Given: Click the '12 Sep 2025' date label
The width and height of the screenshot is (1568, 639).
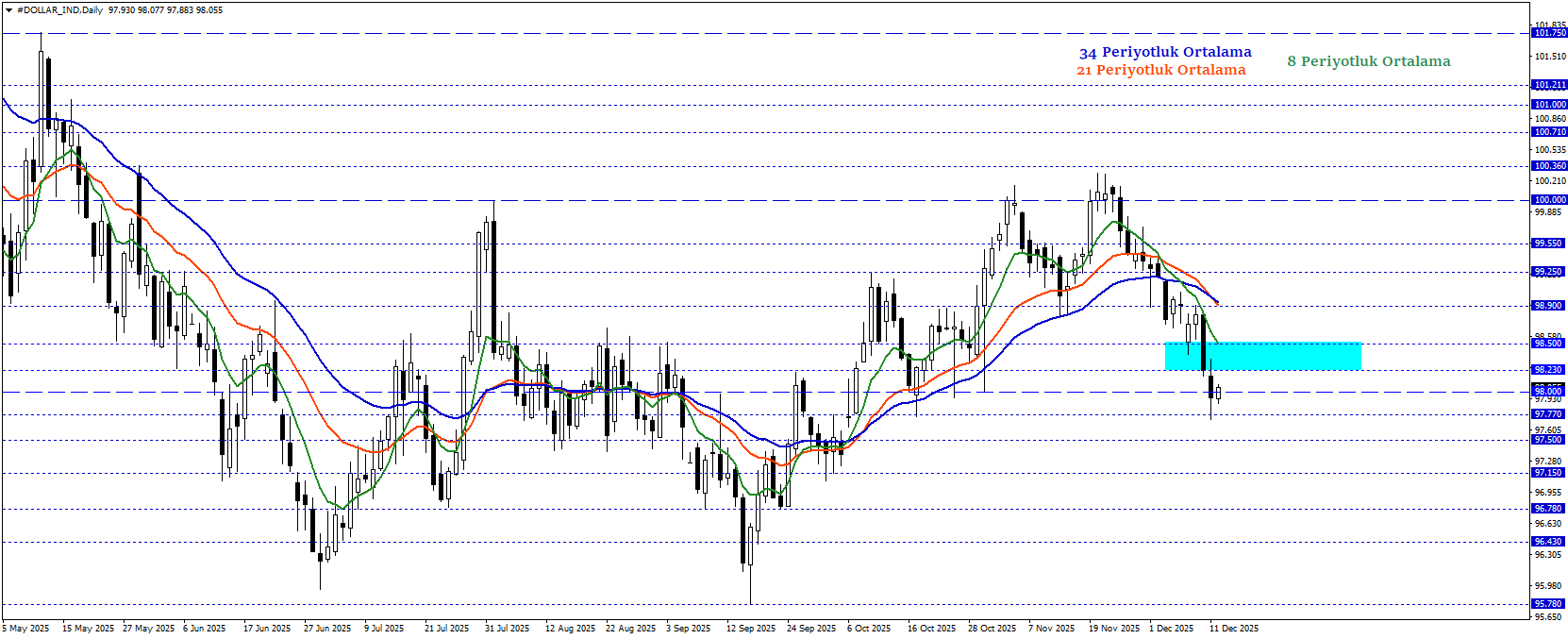Looking at the screenshot, I should pyautogui.click(x=750, y=629).
